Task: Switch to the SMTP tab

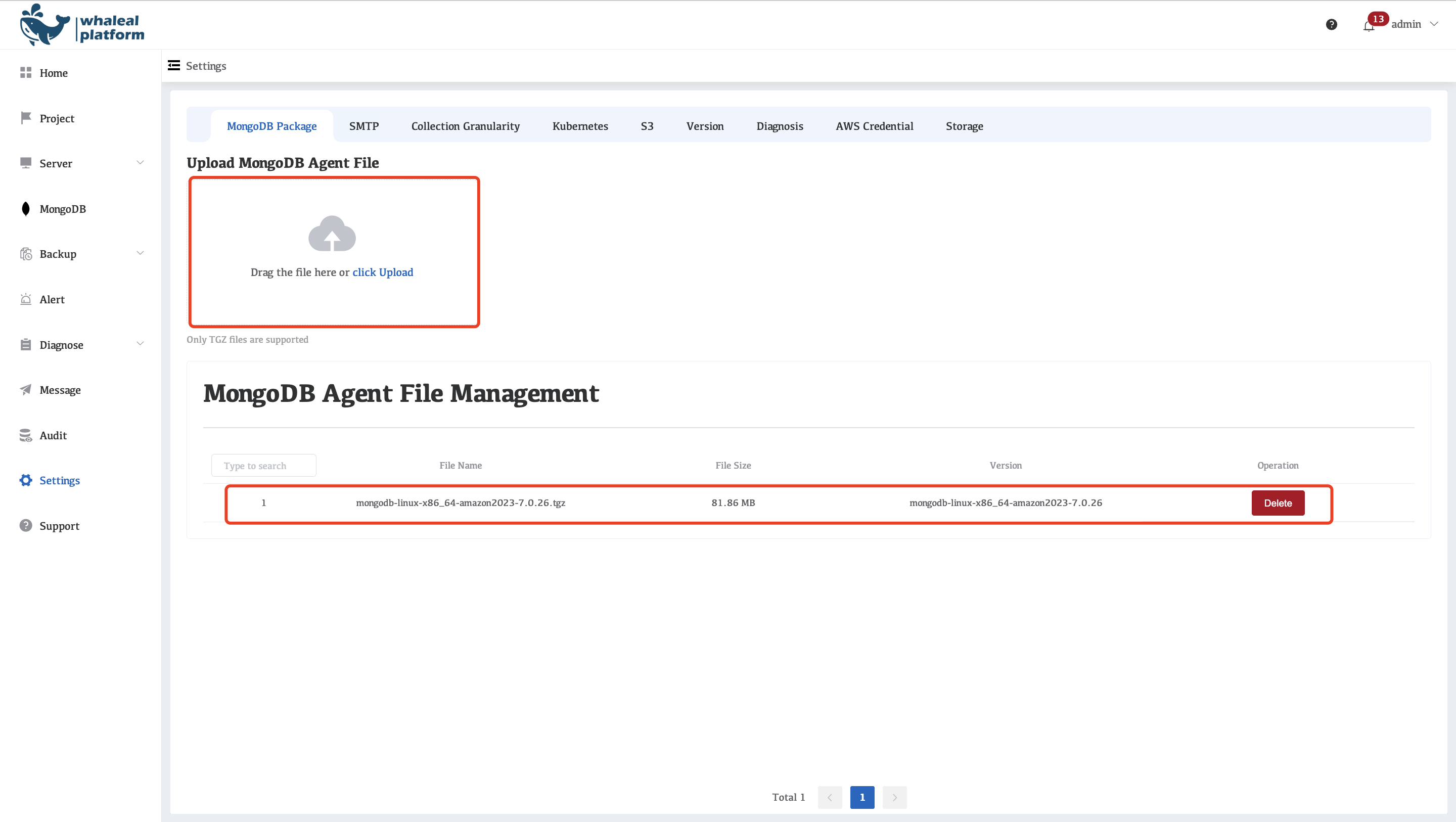Action: (363, 126)
